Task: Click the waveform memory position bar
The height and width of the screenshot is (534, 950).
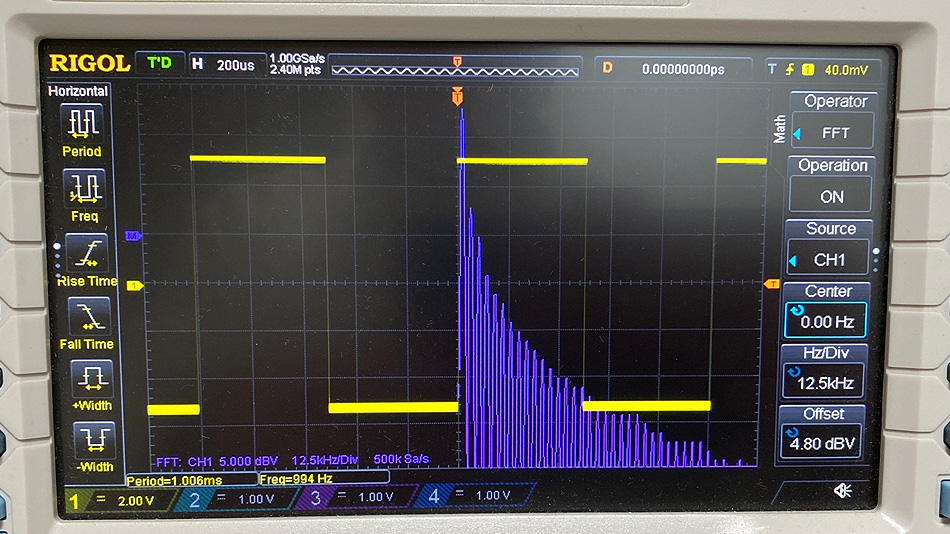Action: tap(455, 68)
